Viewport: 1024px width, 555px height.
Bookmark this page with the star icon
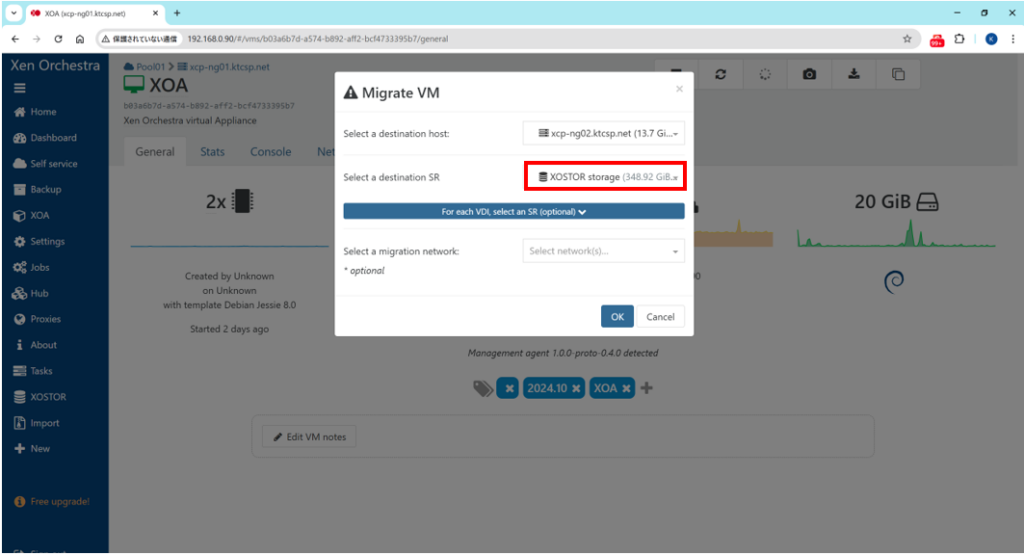[907, 39]
